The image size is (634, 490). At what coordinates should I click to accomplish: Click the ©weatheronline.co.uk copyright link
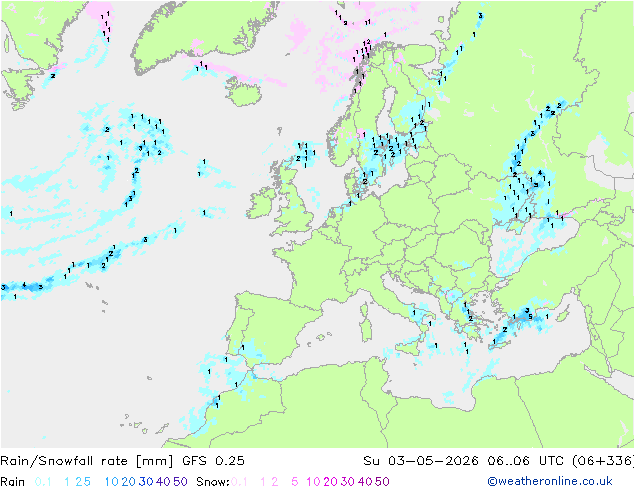click(x=550, y=481)
